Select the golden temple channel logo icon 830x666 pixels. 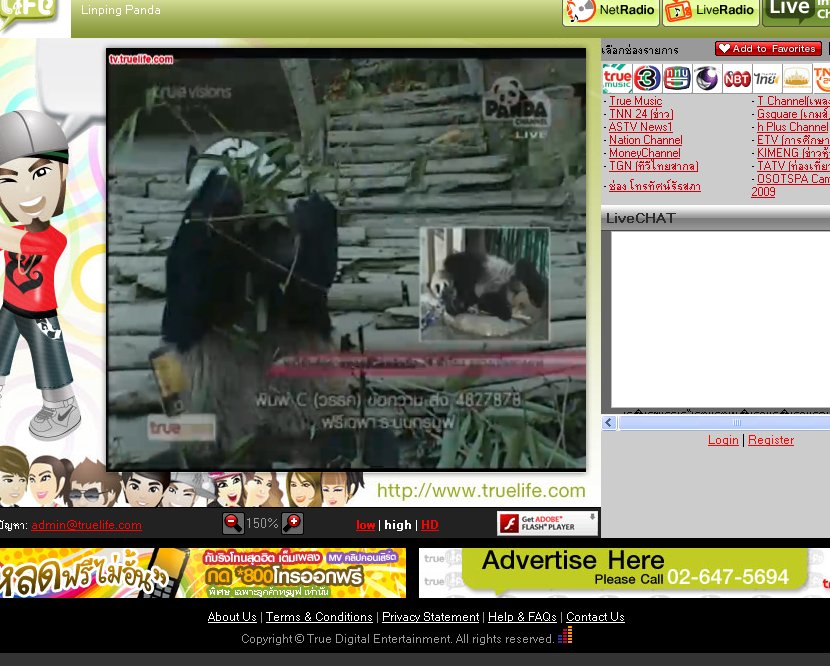797,78
